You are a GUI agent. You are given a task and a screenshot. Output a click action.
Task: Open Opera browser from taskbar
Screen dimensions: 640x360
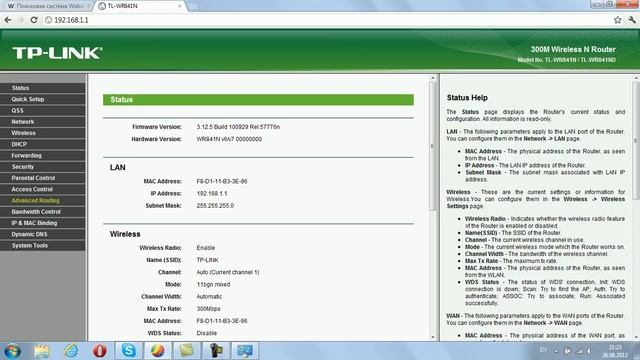(x=100, y=351)
